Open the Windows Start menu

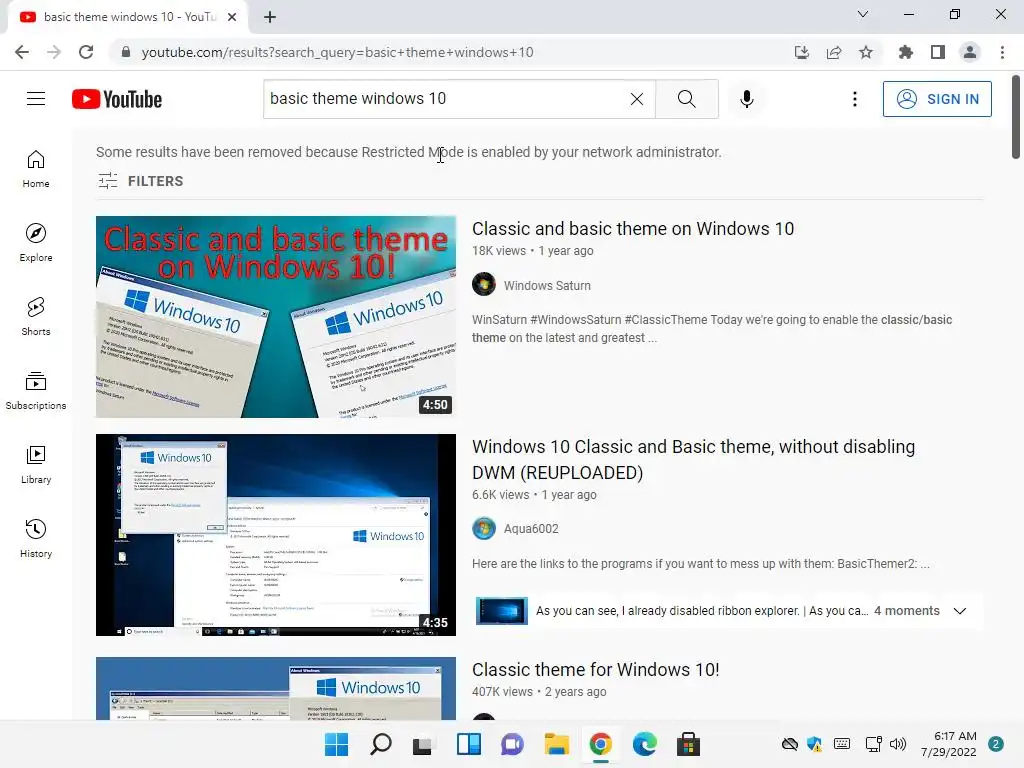coord(336,744)
